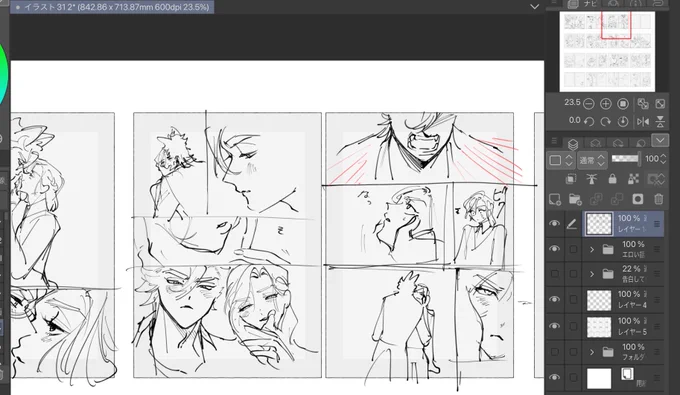Expand the 告白して folder
This screenshot has height=395, width=680.
click(x=592, y=274)
